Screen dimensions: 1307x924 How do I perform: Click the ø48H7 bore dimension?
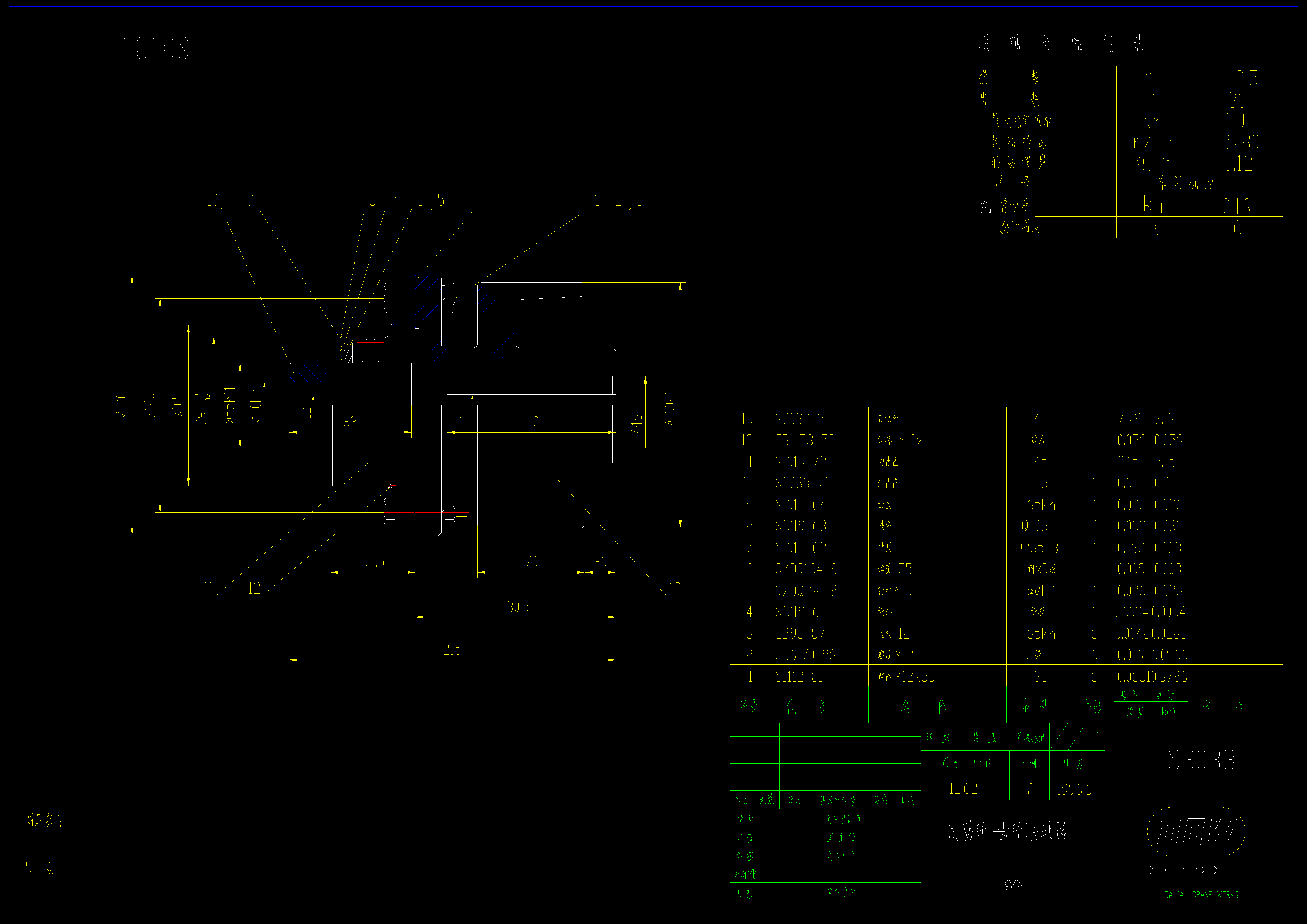coord(636,418)
